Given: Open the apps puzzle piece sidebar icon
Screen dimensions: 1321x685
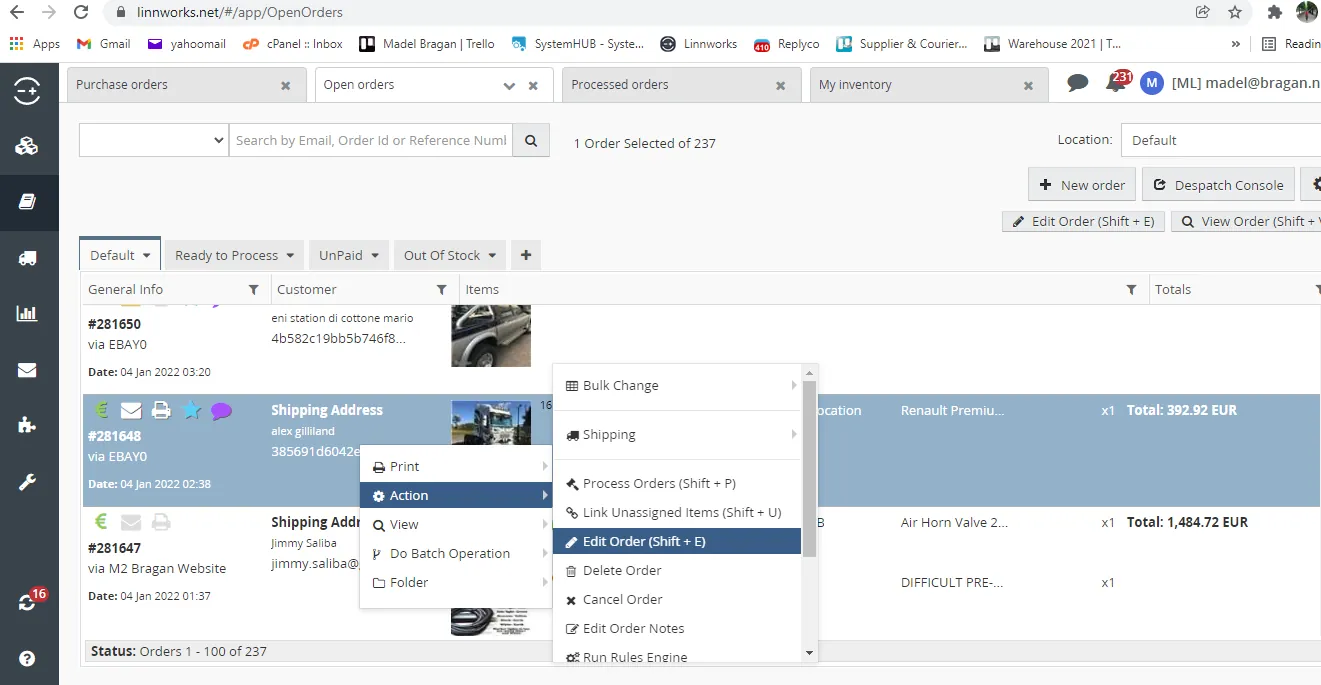Looking at the screenshot, I should (27, 425).
